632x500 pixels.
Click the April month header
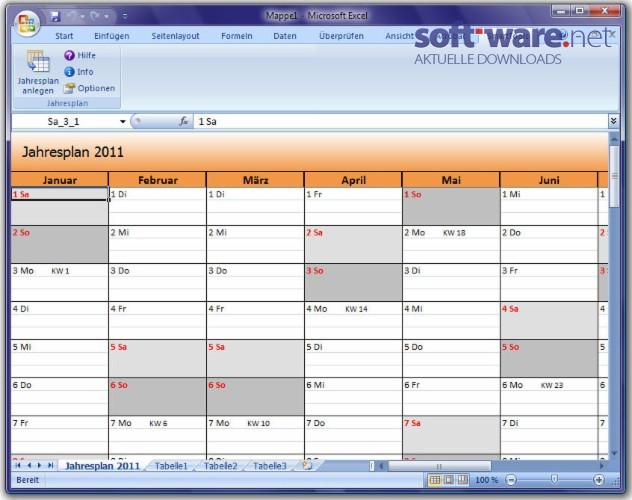click(x=353, y=180)
